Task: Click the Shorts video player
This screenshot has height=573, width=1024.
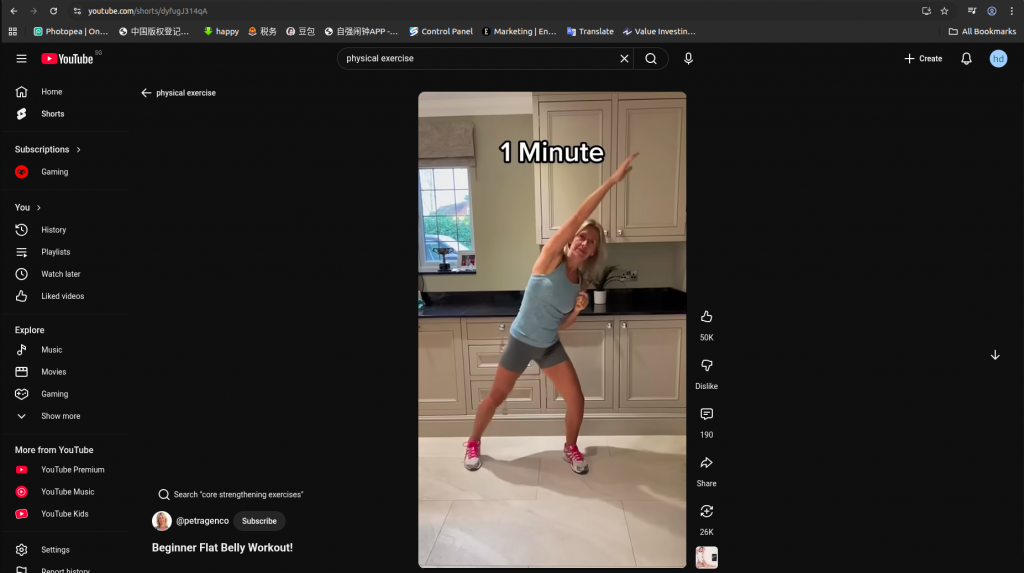Action: point(552,330)
